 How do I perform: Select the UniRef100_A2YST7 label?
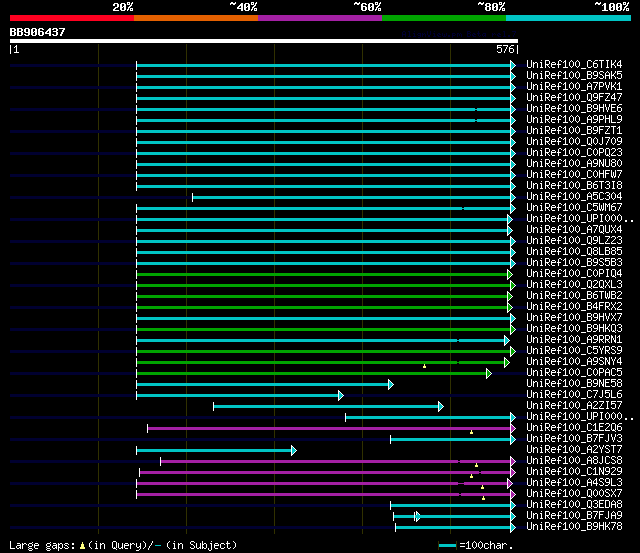574,450
